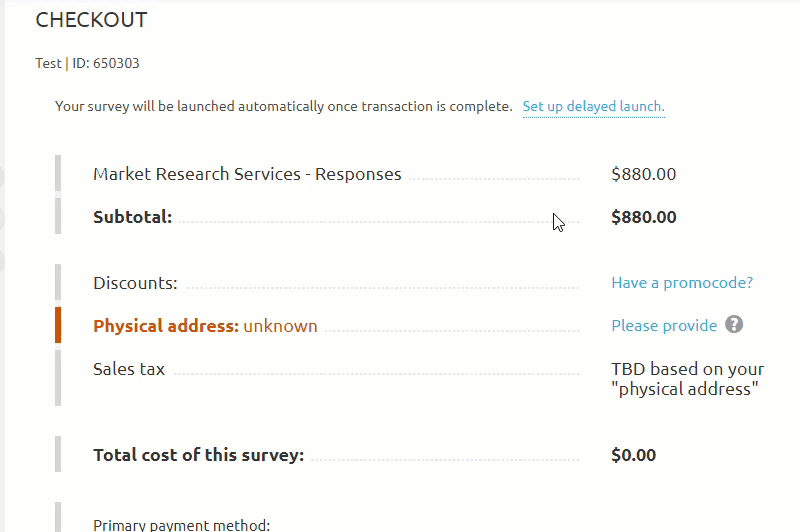This screenshot has height=532, width=800.
Task: Click the TBD based on physical address text
Action: point(687,379)
